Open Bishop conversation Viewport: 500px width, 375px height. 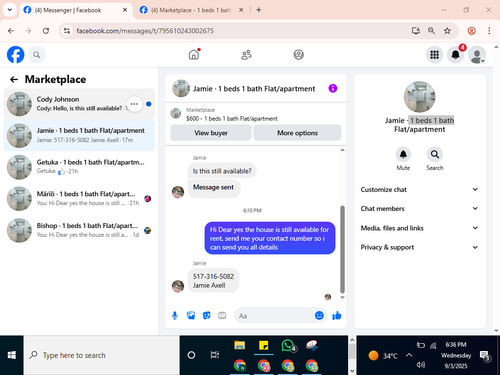79,230
